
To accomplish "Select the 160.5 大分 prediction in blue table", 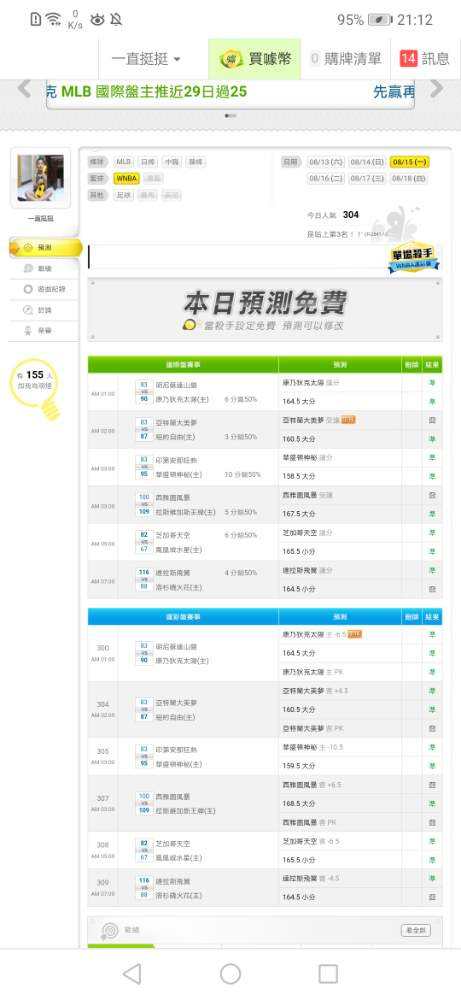I will point(299,710).
